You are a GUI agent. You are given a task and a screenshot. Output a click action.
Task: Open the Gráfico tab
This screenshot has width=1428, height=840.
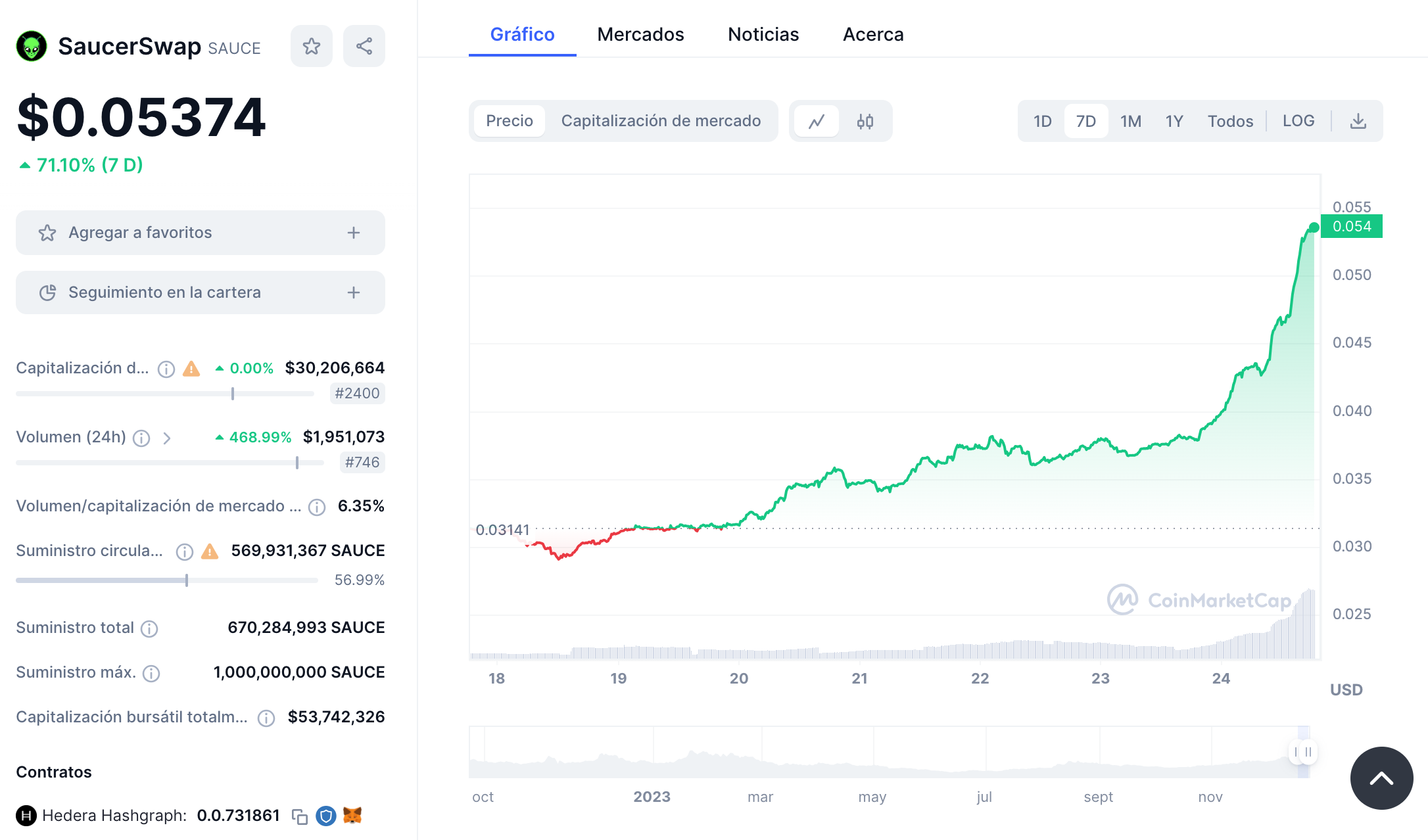point(523,34)
